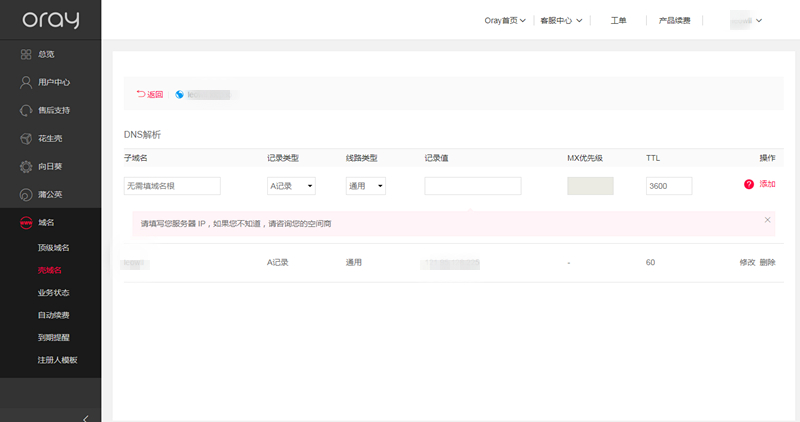This screenshot has width=800, height=422.
Task: Open the 记录类型 A记录 dropdown
Action: pyautogui.click(x=291, y=186)
